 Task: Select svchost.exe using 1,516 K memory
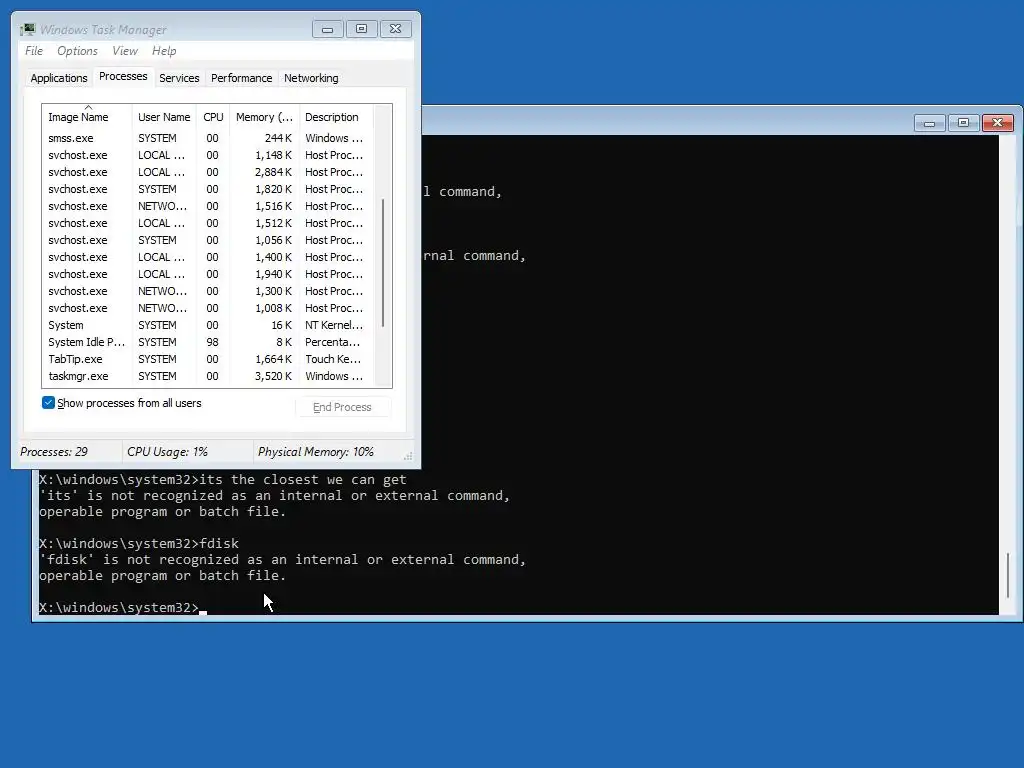coord(207,206)
